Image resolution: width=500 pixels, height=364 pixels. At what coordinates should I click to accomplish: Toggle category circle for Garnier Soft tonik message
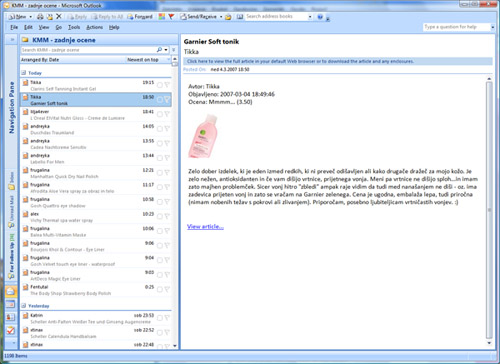160,99
